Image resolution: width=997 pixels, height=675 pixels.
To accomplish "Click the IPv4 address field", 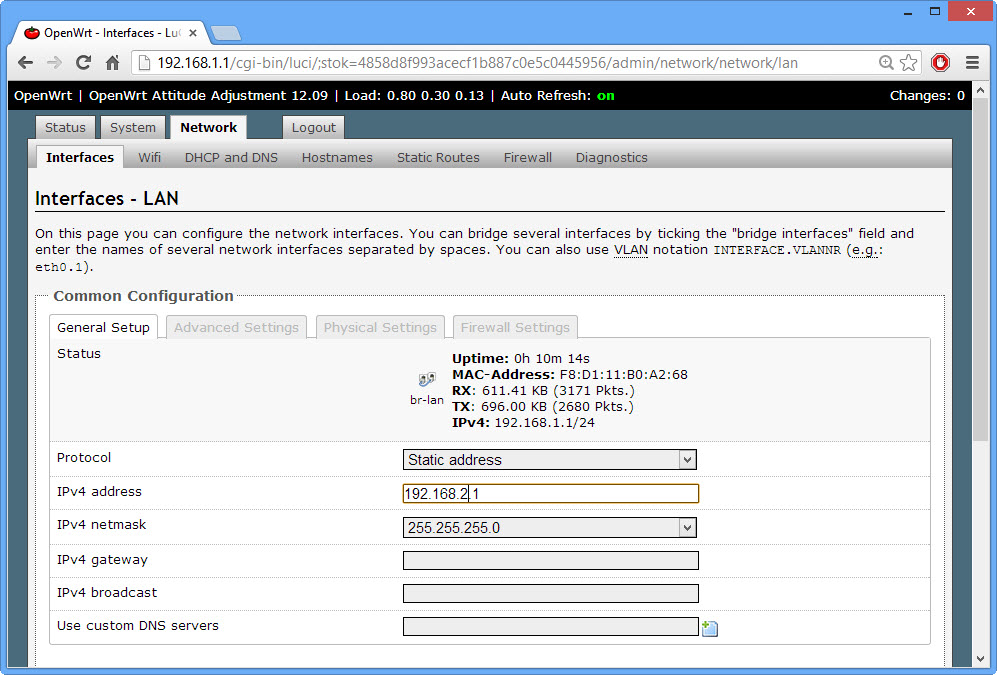I will point(551,494).
